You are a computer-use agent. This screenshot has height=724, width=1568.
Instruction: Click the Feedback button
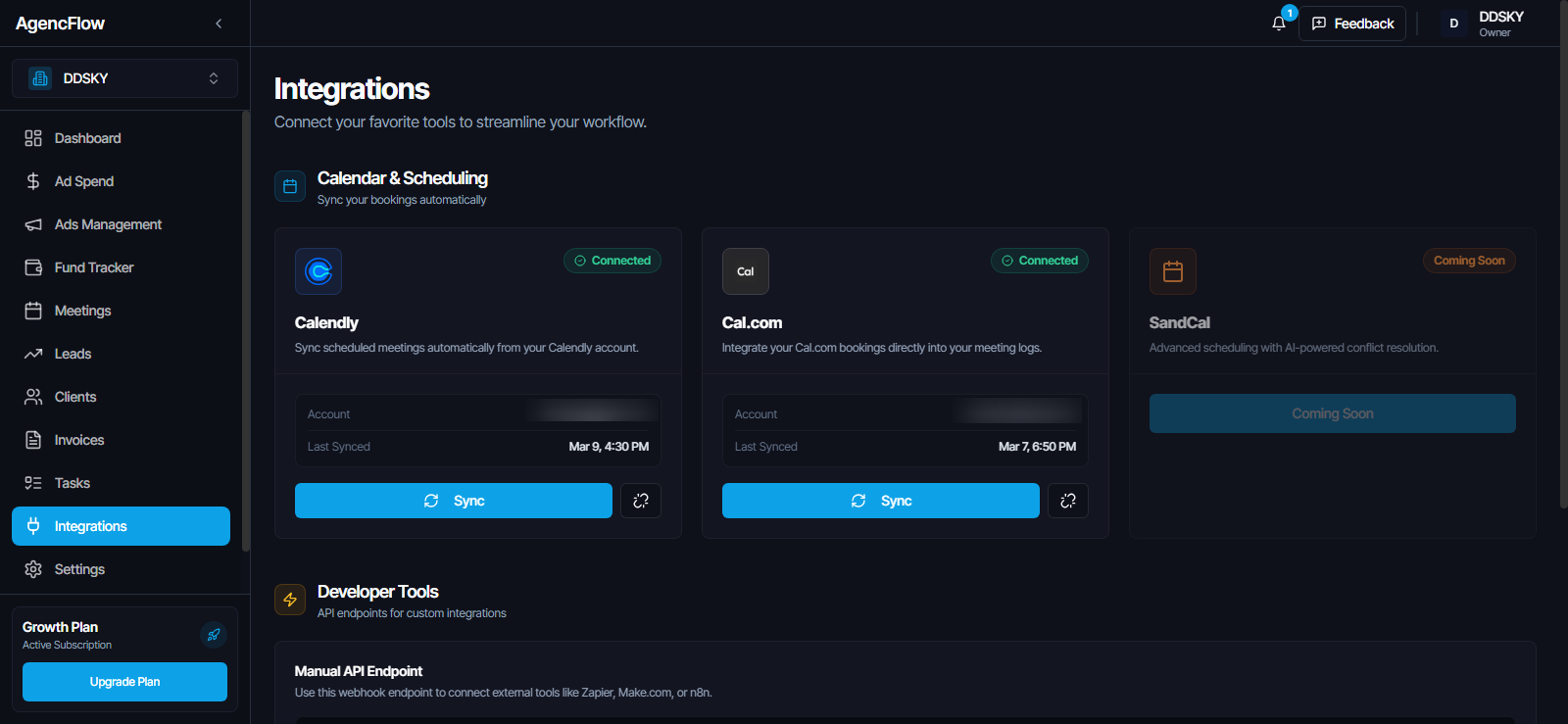point(1352,24)
